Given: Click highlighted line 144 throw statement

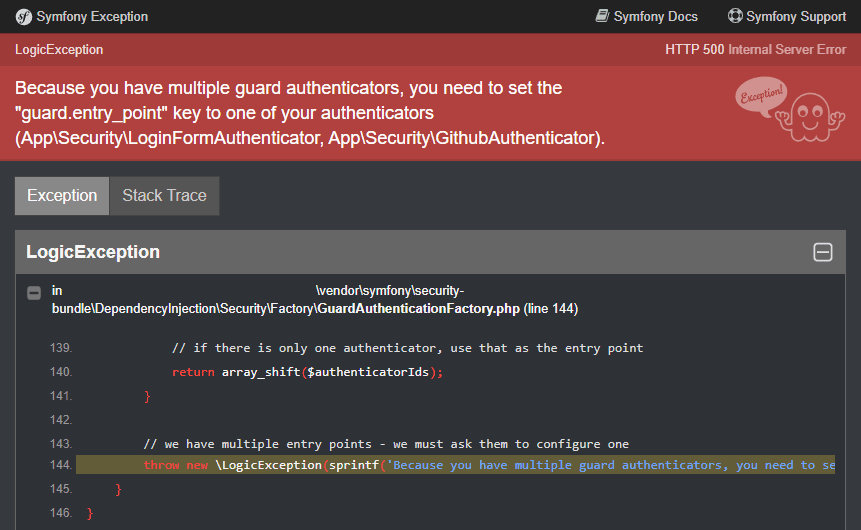Looking at the screenshot, I should point(455,465).
